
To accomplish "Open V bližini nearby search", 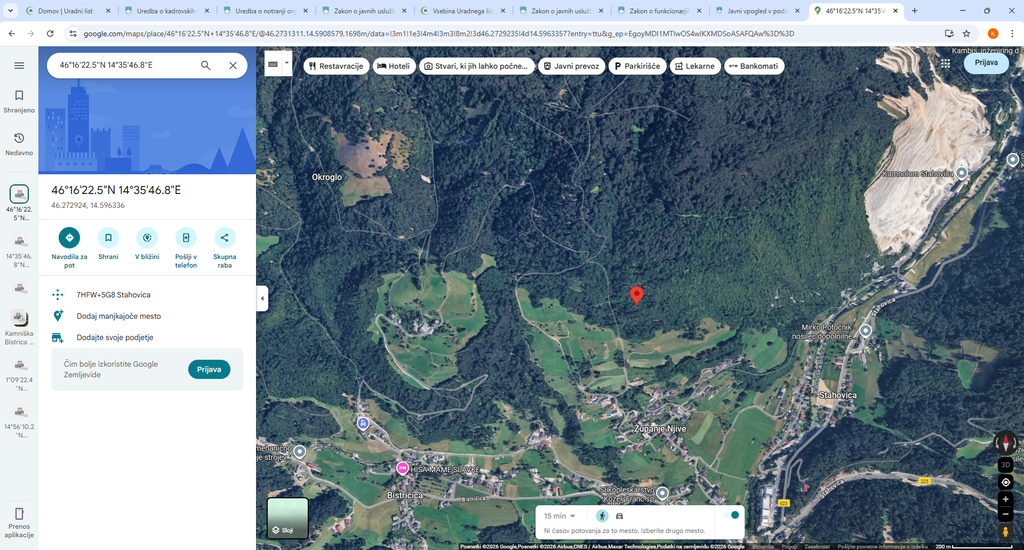I will point(147,238).
